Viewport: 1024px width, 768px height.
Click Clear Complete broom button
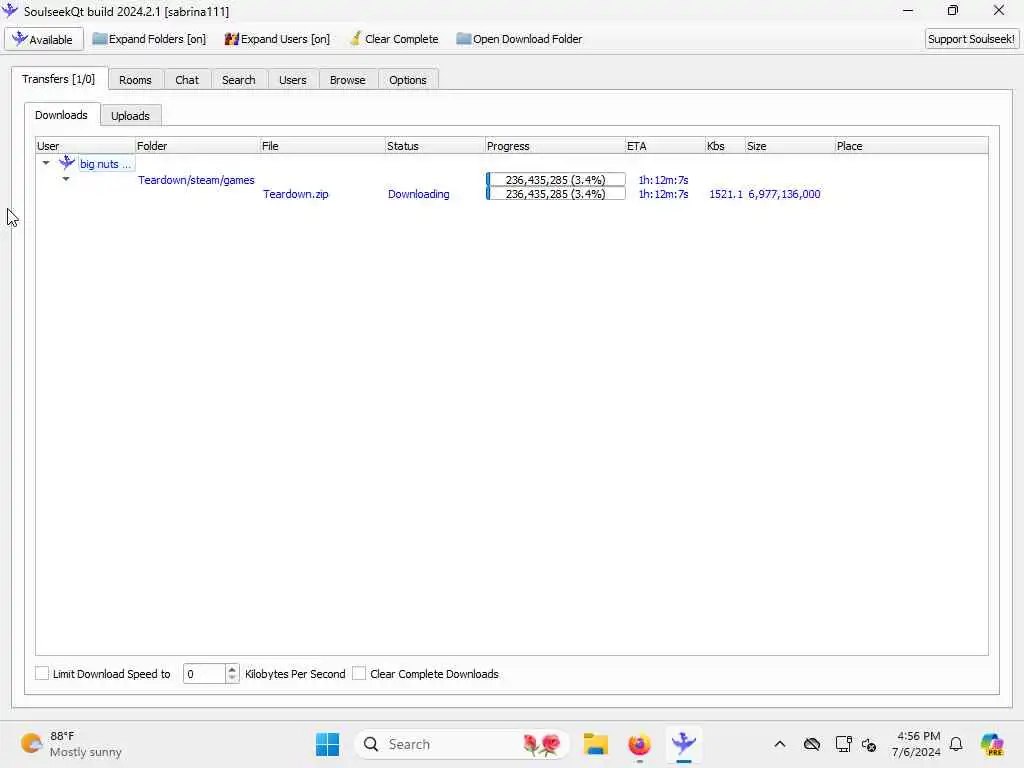(394, 39)
